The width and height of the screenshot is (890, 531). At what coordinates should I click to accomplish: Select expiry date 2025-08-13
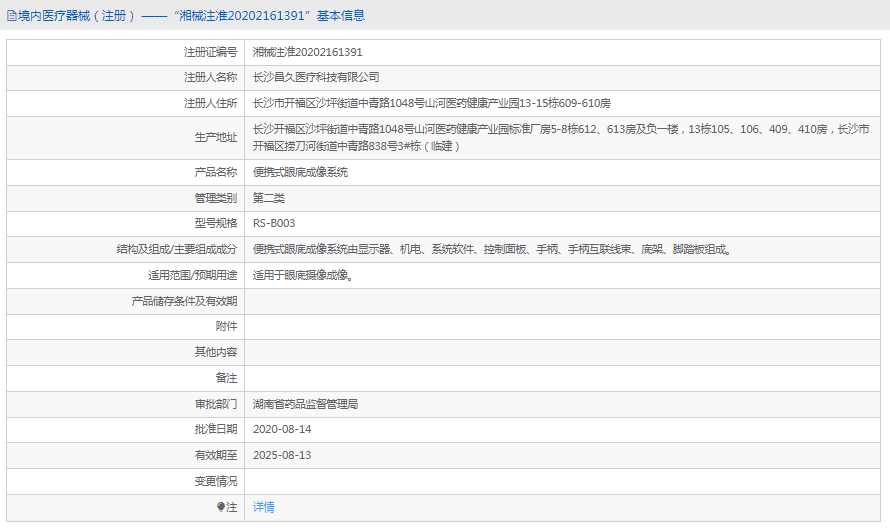point(282,456)
